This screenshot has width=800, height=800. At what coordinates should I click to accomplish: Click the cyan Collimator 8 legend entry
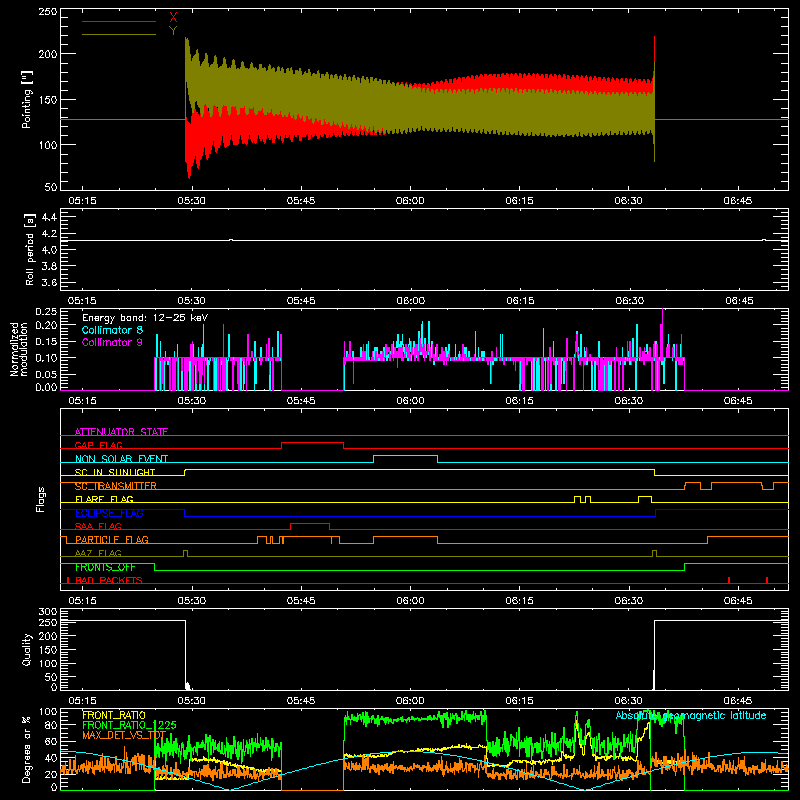click(112, 330)
